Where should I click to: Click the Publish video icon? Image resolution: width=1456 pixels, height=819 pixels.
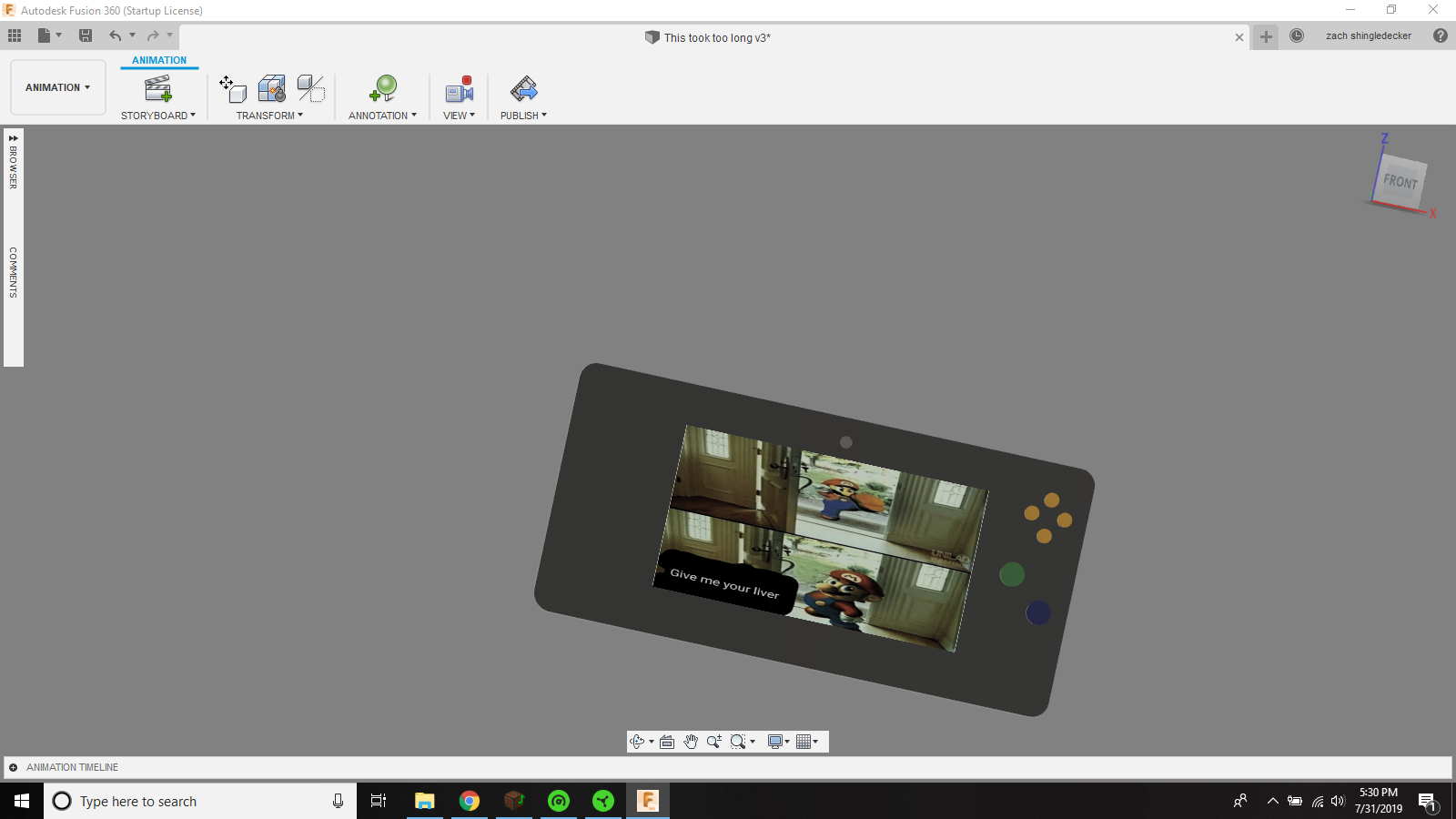tap(524, 89)
